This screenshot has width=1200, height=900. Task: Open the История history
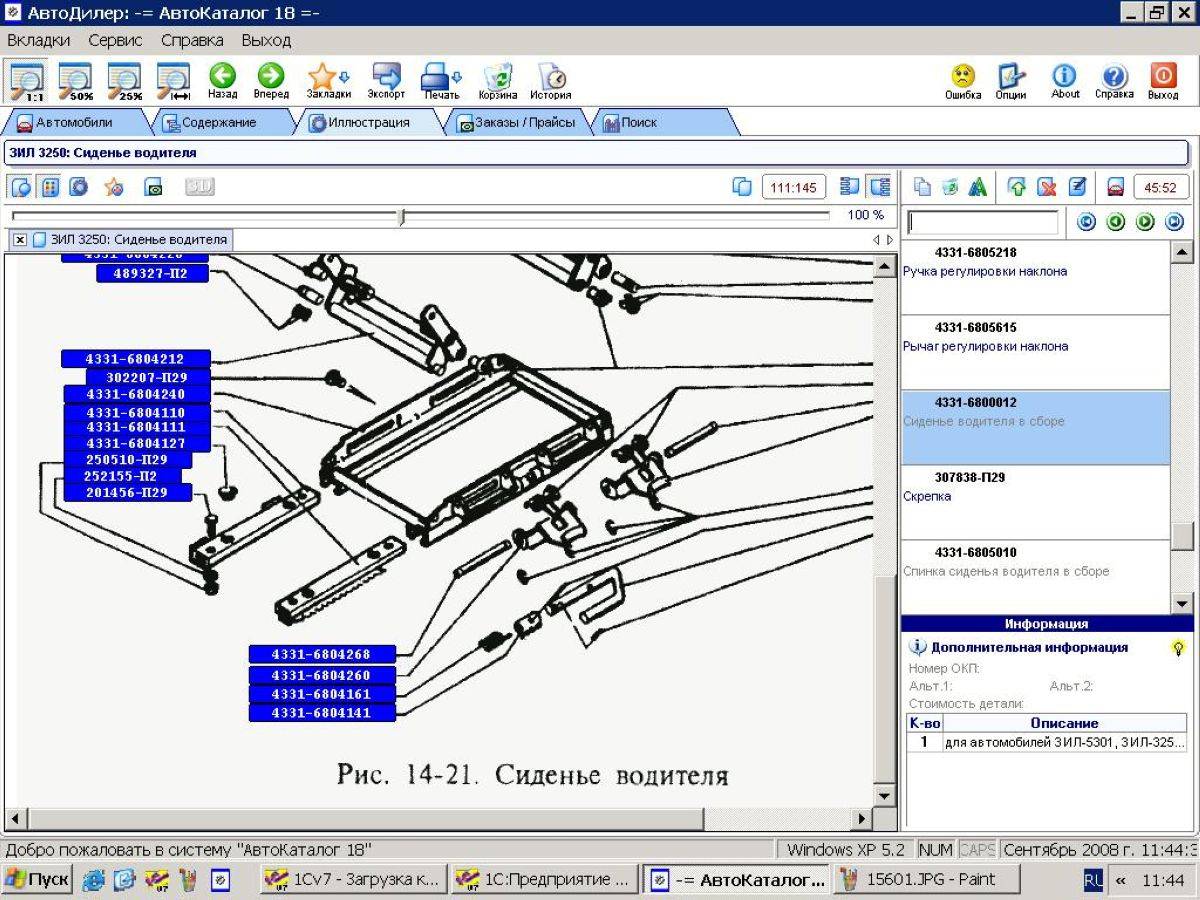pyautogui.click(x=550, y=80)
